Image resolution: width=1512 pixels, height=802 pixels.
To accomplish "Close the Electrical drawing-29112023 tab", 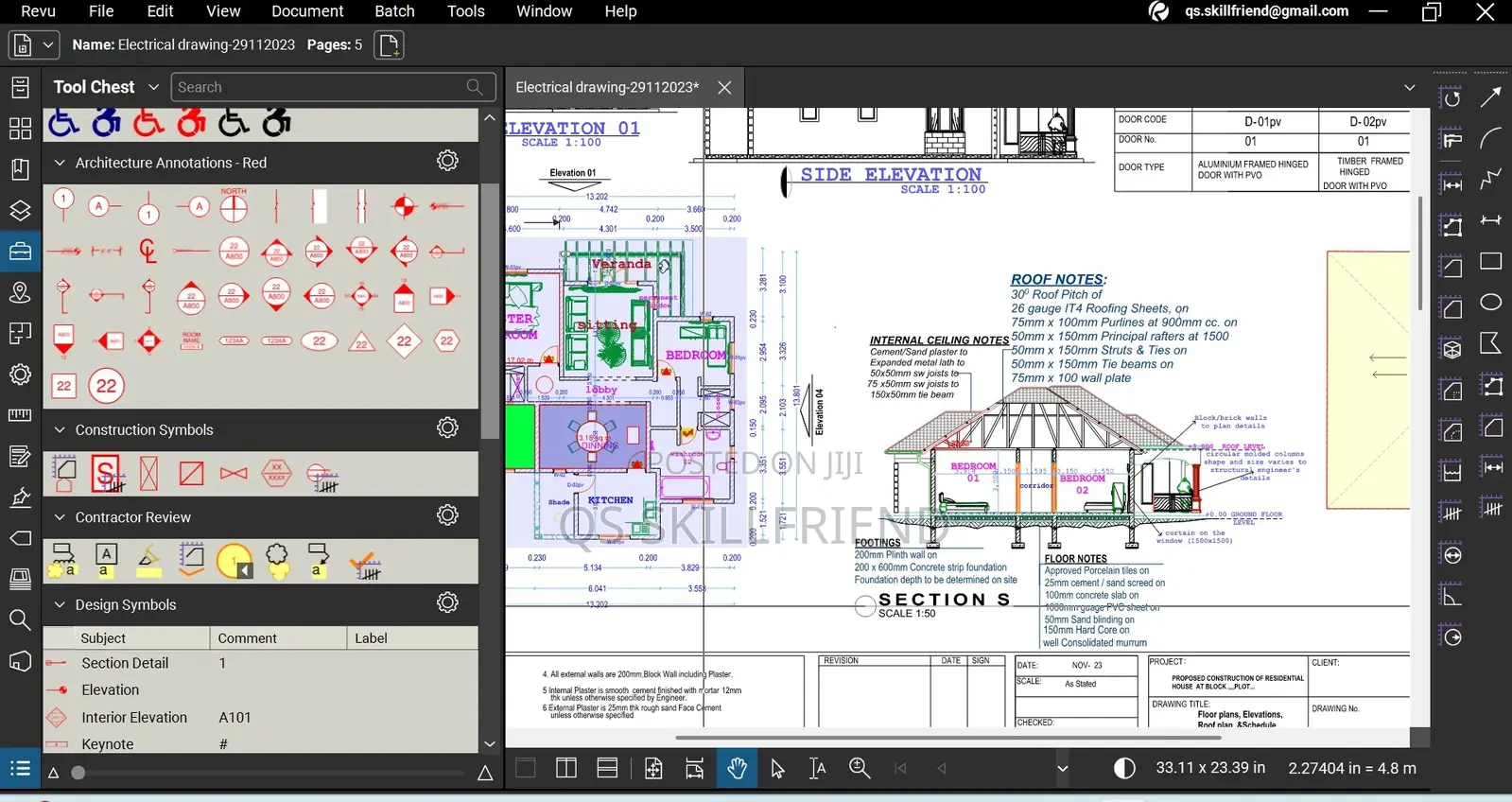I will 724,87.
